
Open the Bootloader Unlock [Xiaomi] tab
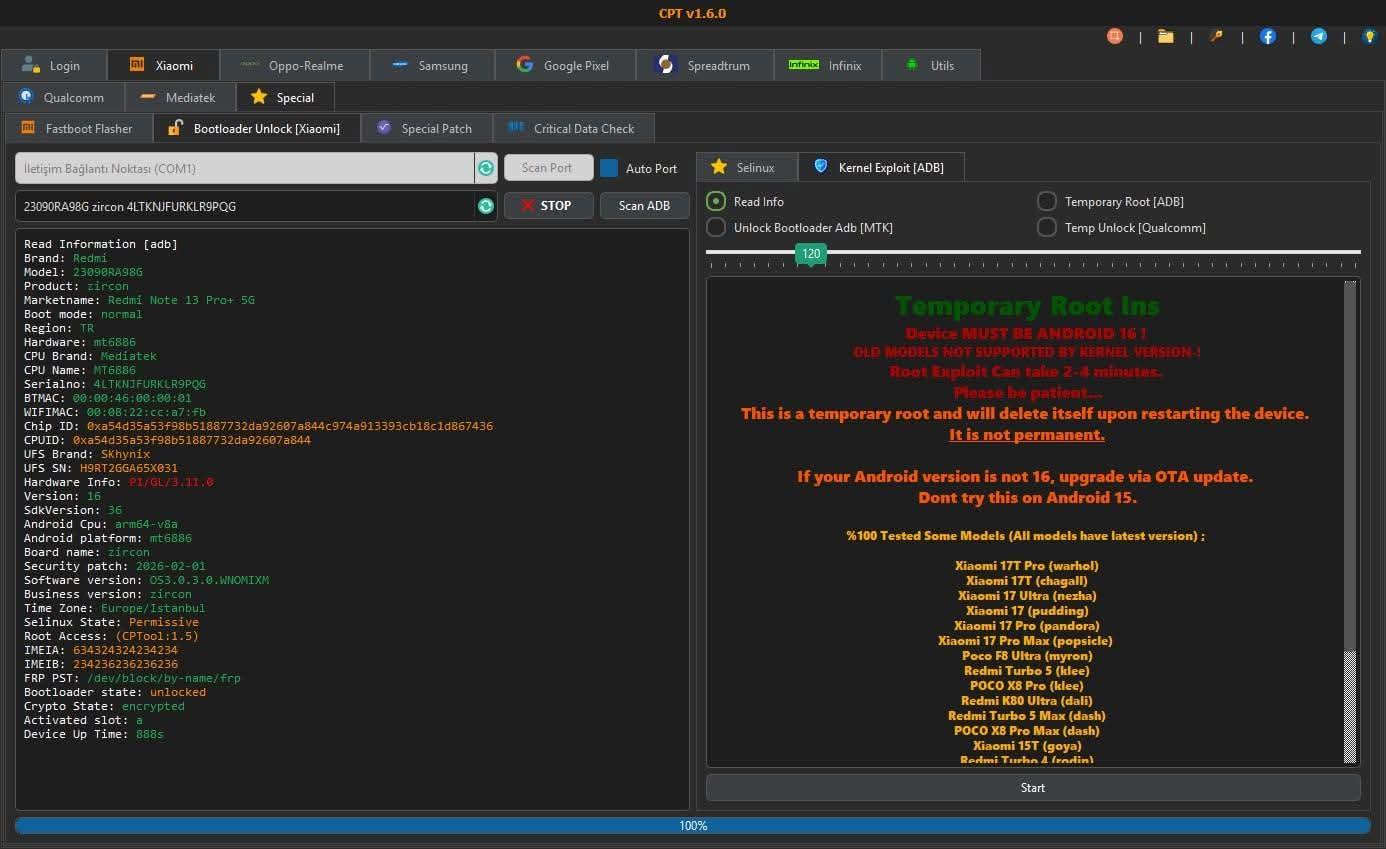(257, 128)
